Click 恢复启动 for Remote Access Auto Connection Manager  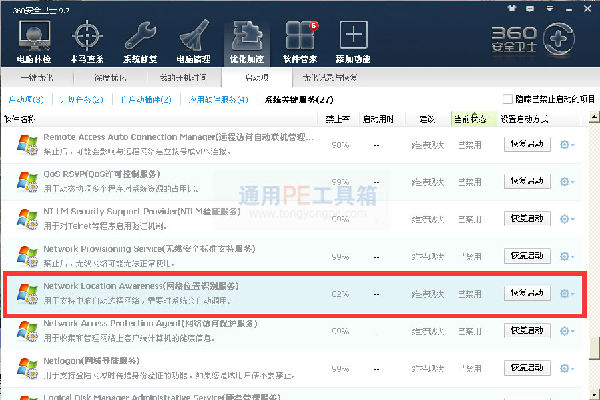pos(527,144)
